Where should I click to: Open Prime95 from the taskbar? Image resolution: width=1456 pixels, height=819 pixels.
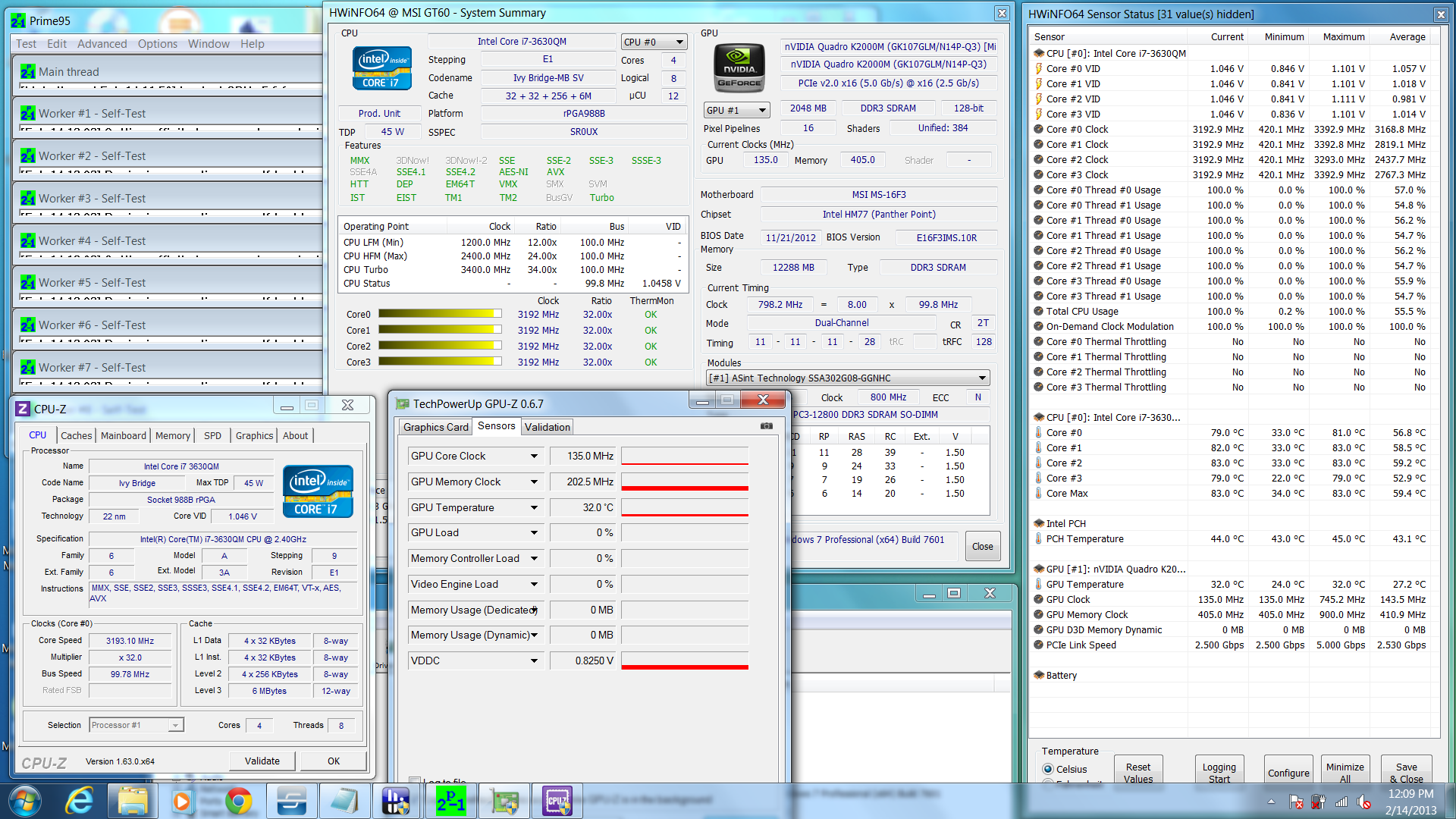[x=450, y=801]
